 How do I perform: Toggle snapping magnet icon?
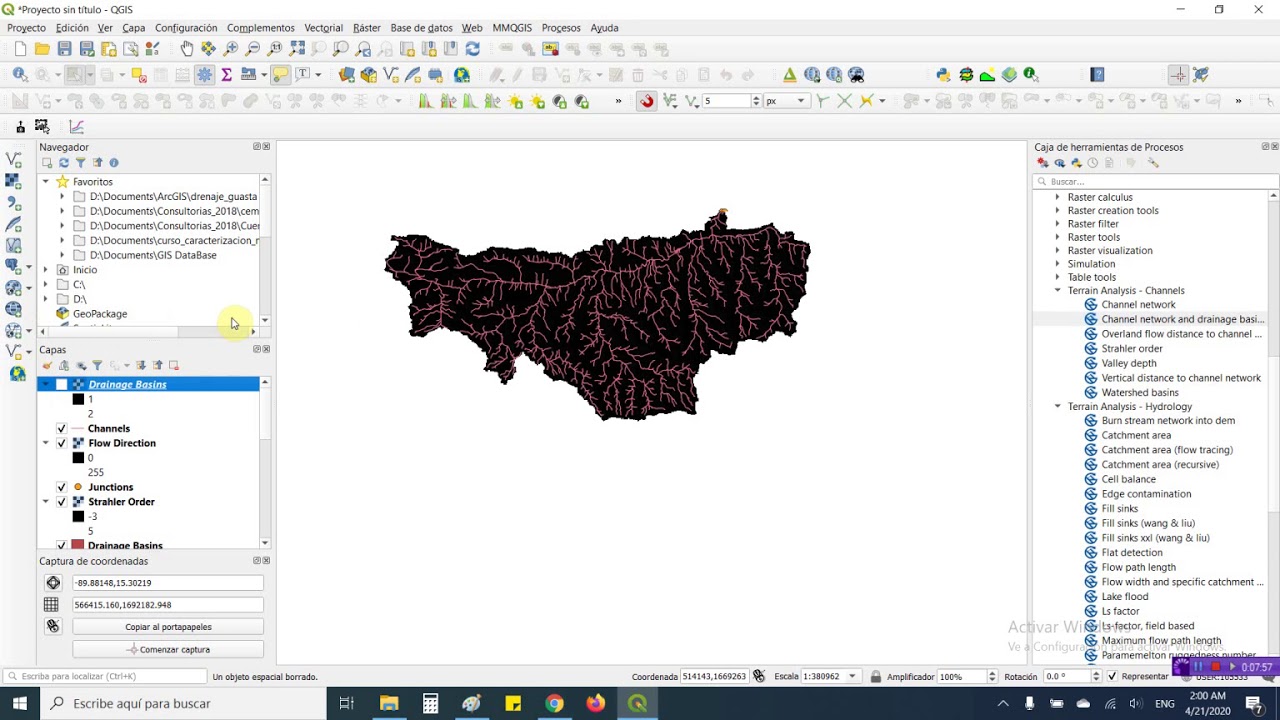pyautogui.click(x=647, y=101)
